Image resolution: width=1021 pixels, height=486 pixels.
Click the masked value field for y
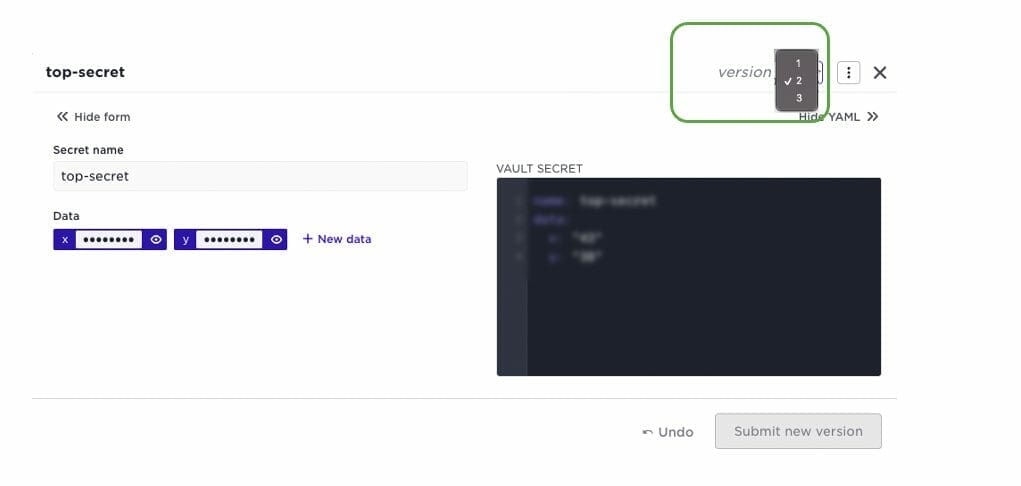coord(229,240)
